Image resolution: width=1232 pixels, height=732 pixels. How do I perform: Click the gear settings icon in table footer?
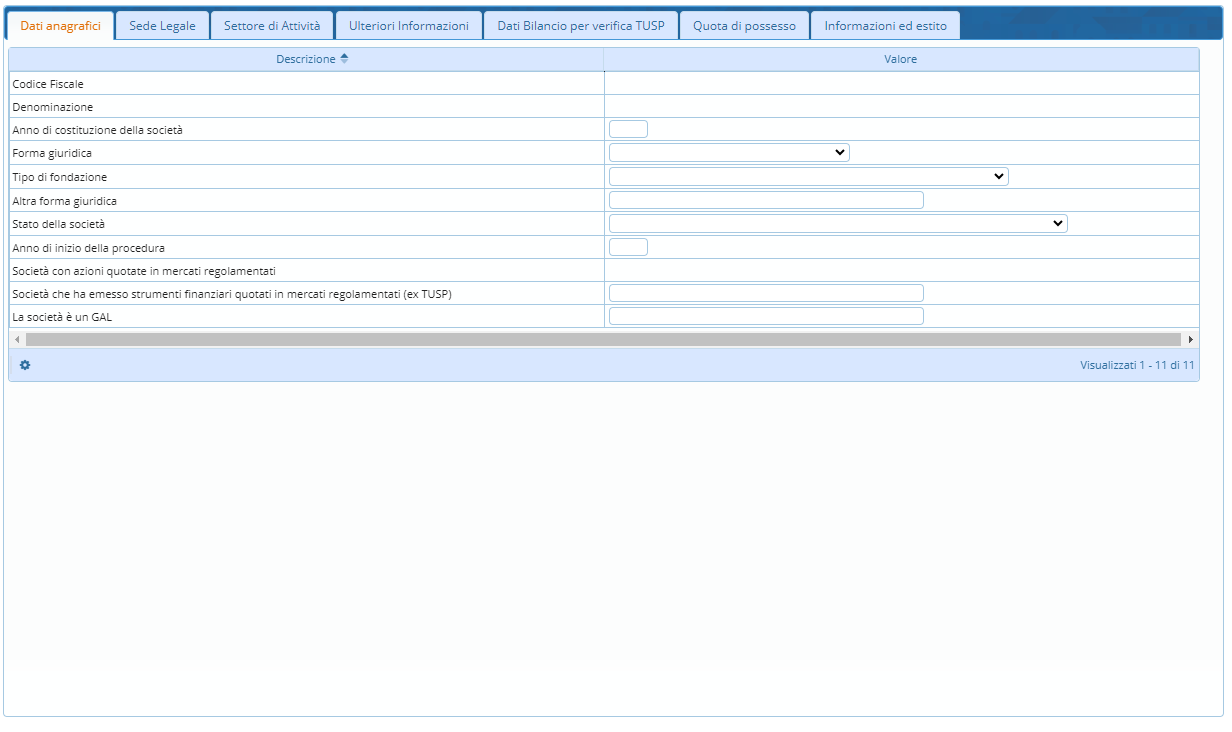[25, 365]
